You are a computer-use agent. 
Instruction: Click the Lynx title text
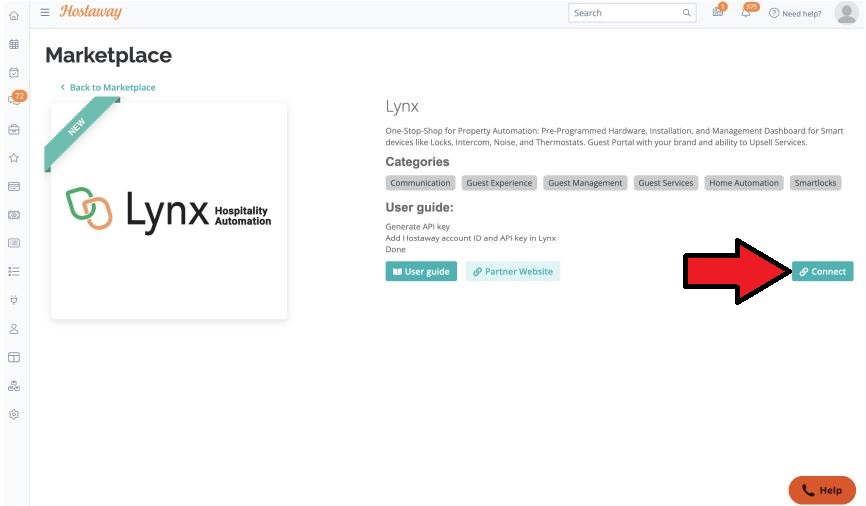[402, 106]
